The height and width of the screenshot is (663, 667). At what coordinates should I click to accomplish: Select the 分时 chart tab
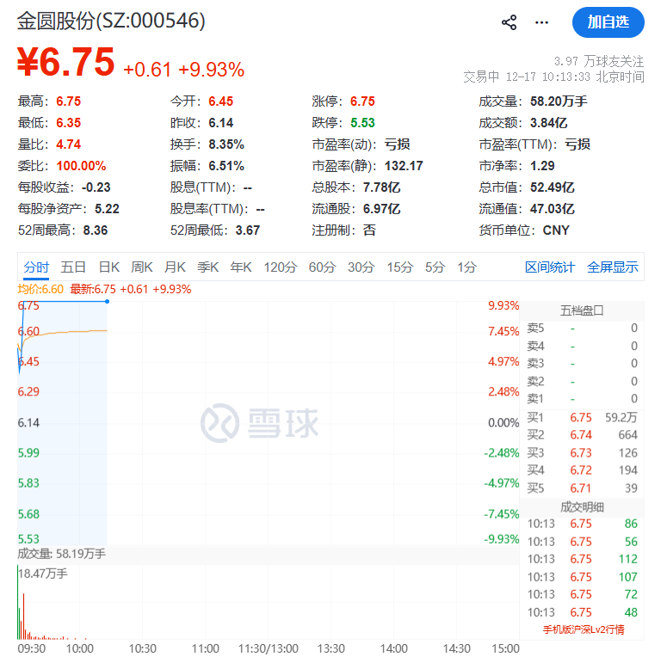36,267
